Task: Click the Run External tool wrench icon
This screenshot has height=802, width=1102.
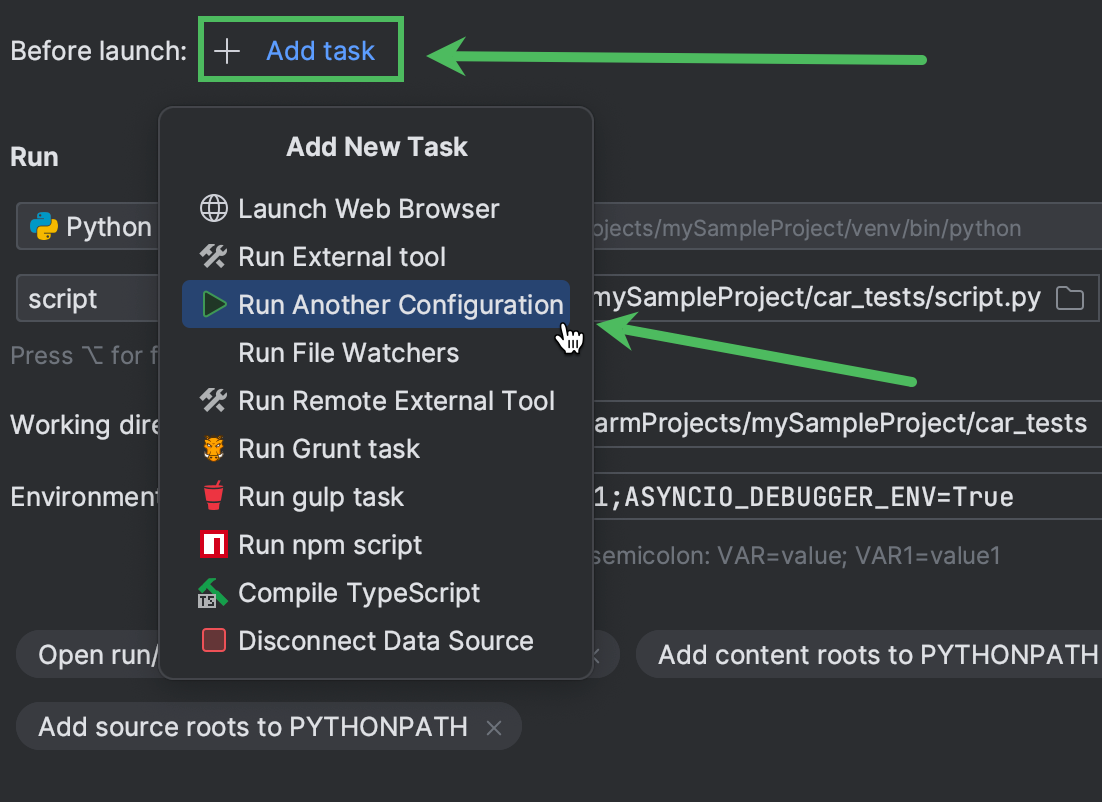Action: [214, 257]
